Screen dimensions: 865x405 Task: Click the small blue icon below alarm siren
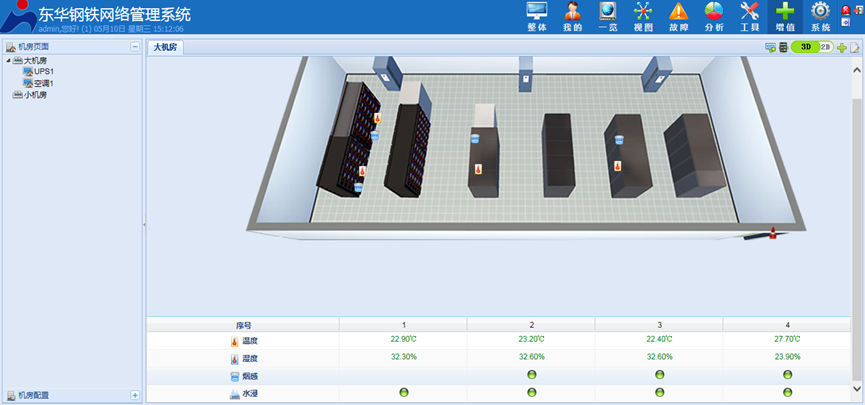(845, 22)
